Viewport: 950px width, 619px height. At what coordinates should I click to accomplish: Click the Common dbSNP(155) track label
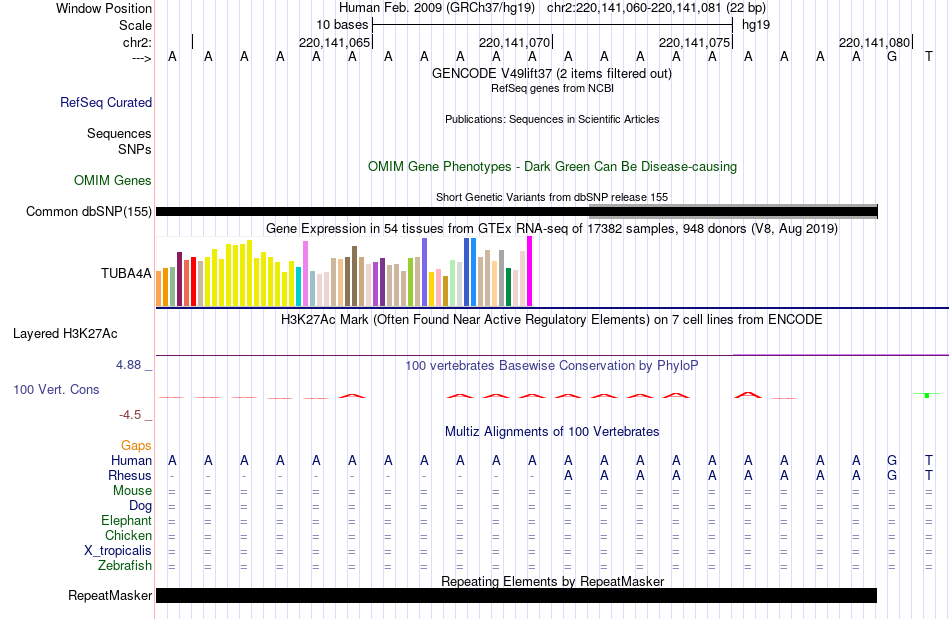(x=89, y=211)
